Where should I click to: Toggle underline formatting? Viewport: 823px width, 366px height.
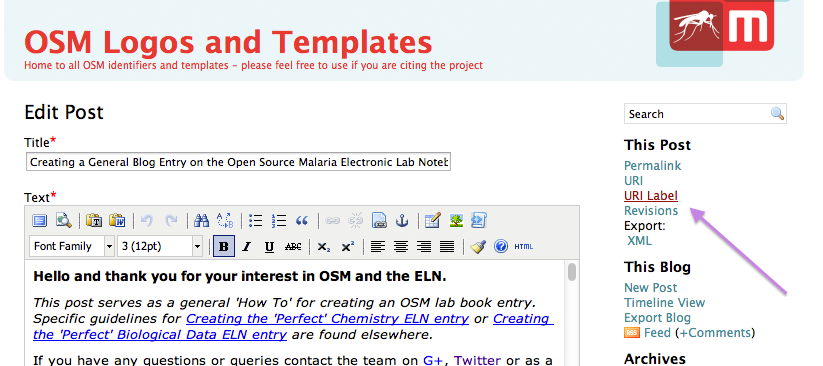point(269,246)
